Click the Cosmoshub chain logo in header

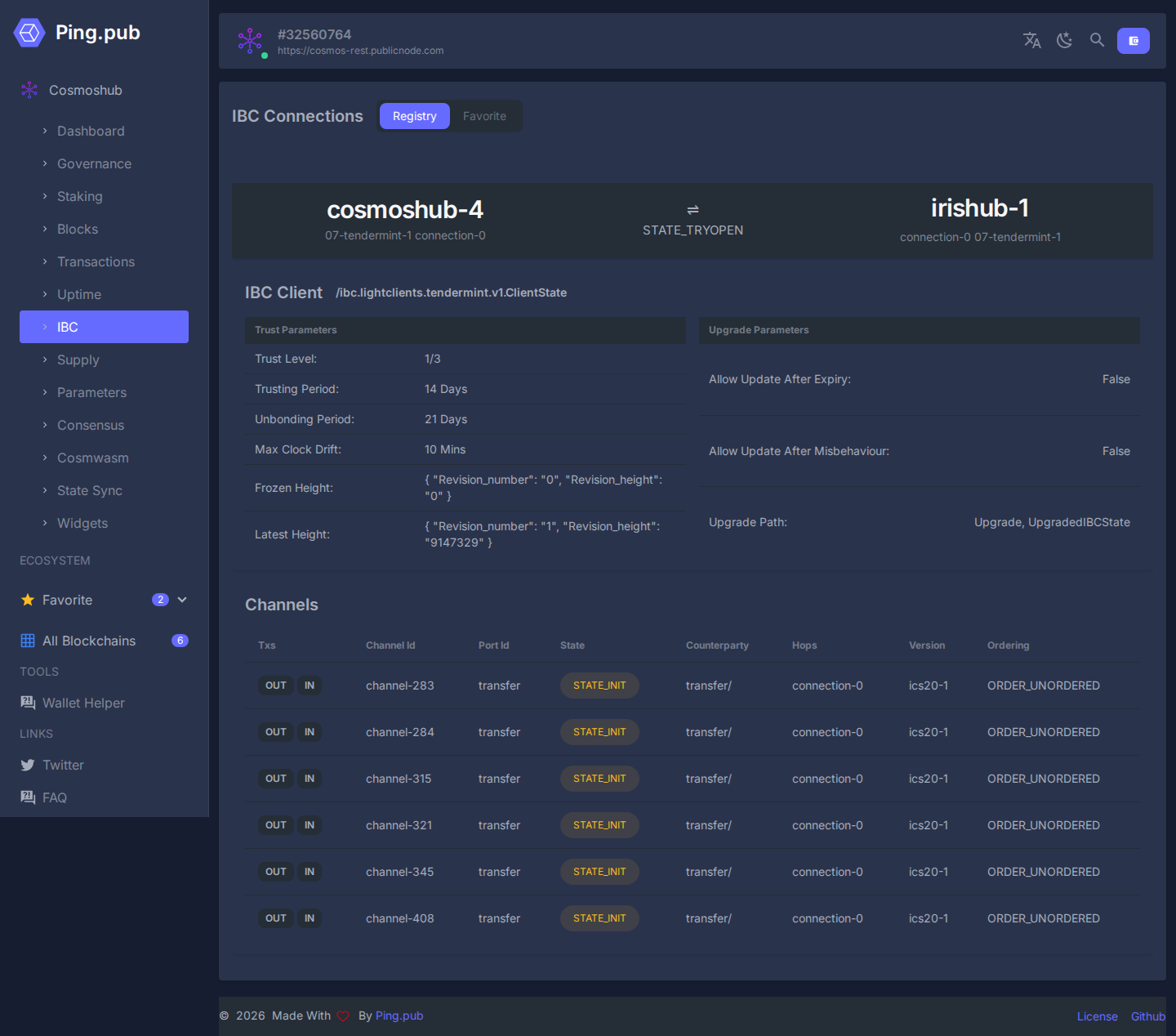250,41
